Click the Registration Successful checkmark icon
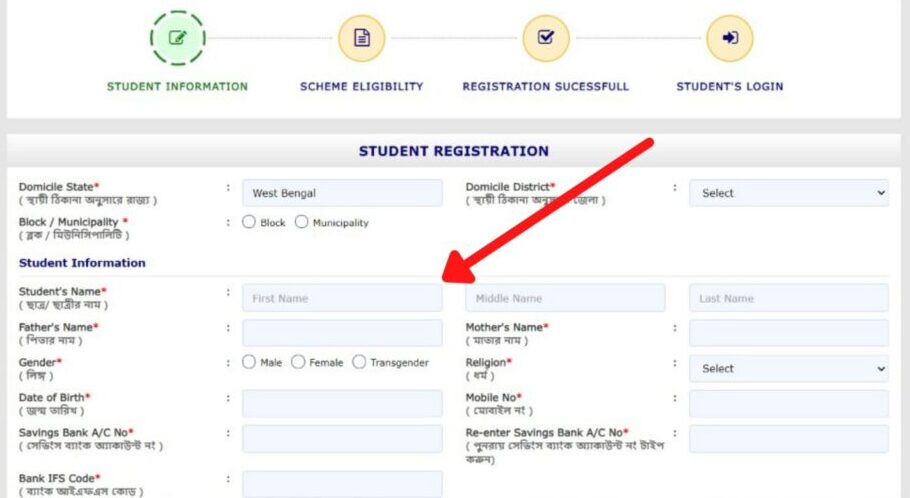910x498 pixels. 545,38
